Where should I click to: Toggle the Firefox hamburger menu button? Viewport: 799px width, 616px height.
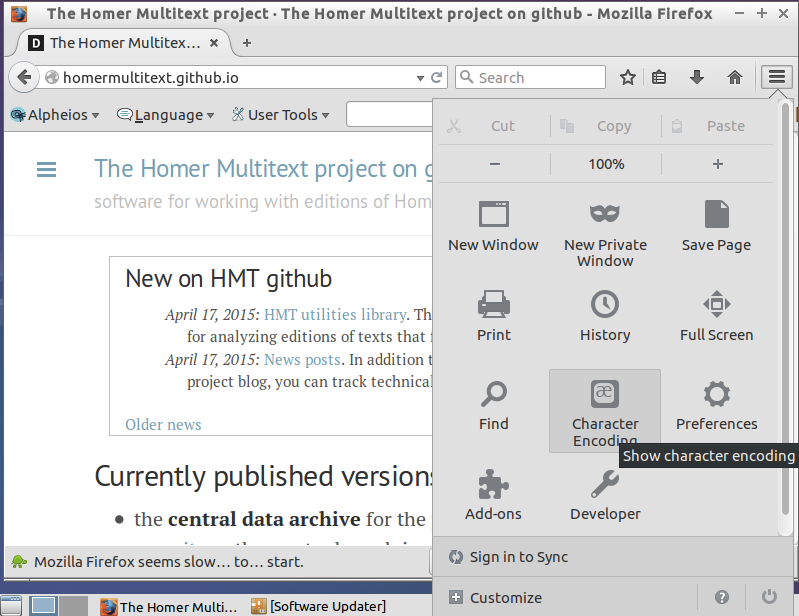[777, 77]
